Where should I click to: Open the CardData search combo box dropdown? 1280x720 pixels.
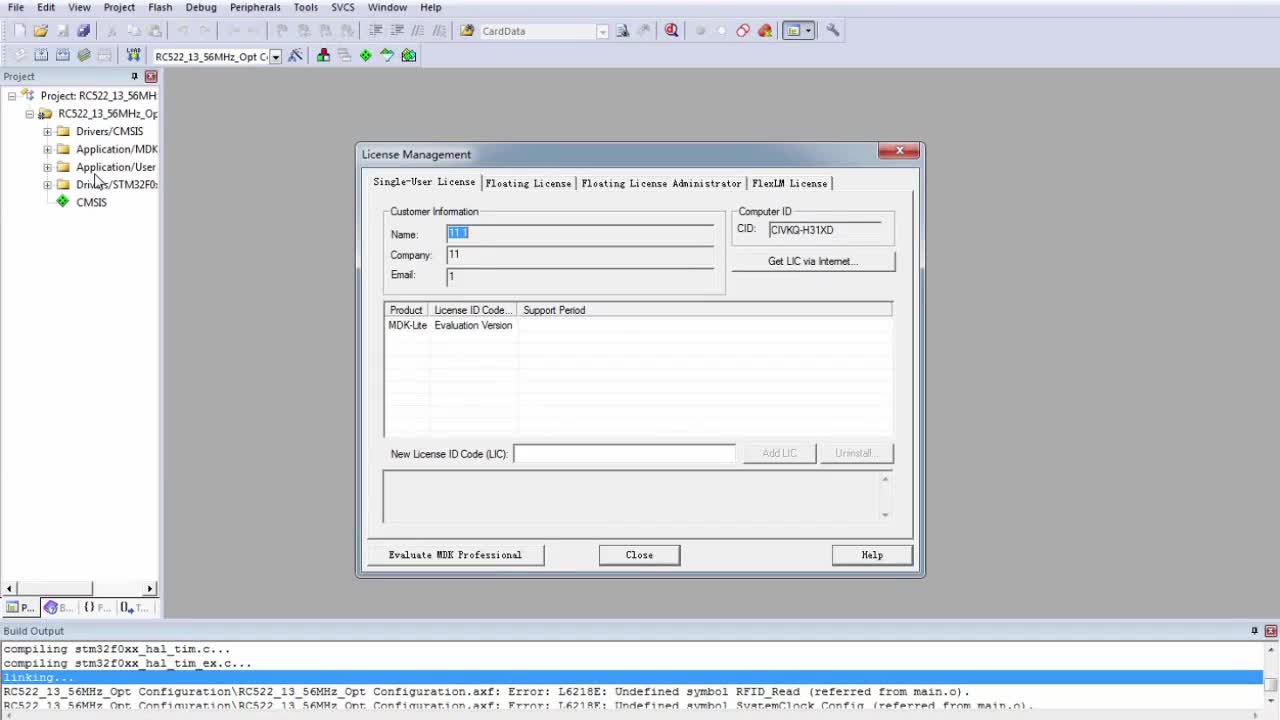click(x=602, y=32)
